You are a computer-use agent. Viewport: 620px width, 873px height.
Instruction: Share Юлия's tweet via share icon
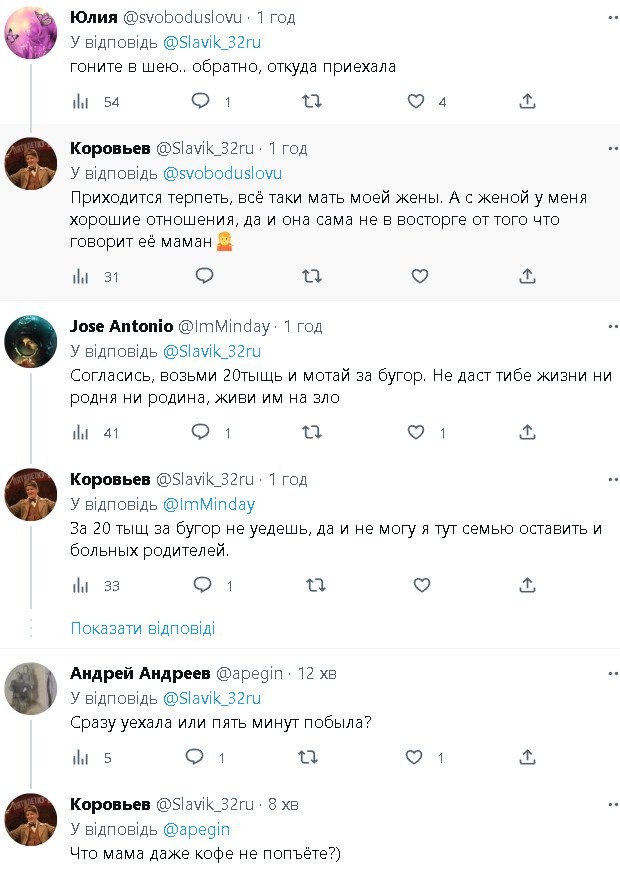click(527, 101)
